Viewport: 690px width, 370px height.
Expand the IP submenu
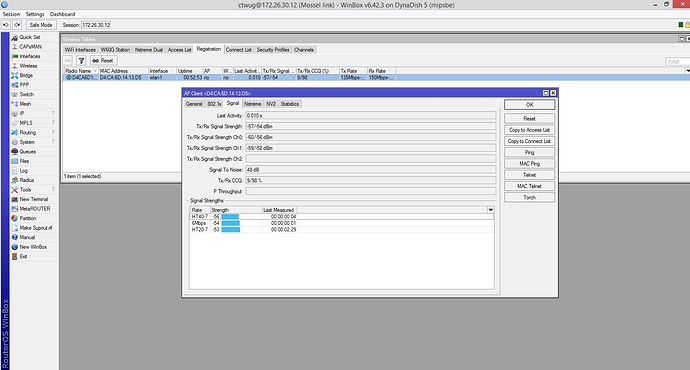53,114
